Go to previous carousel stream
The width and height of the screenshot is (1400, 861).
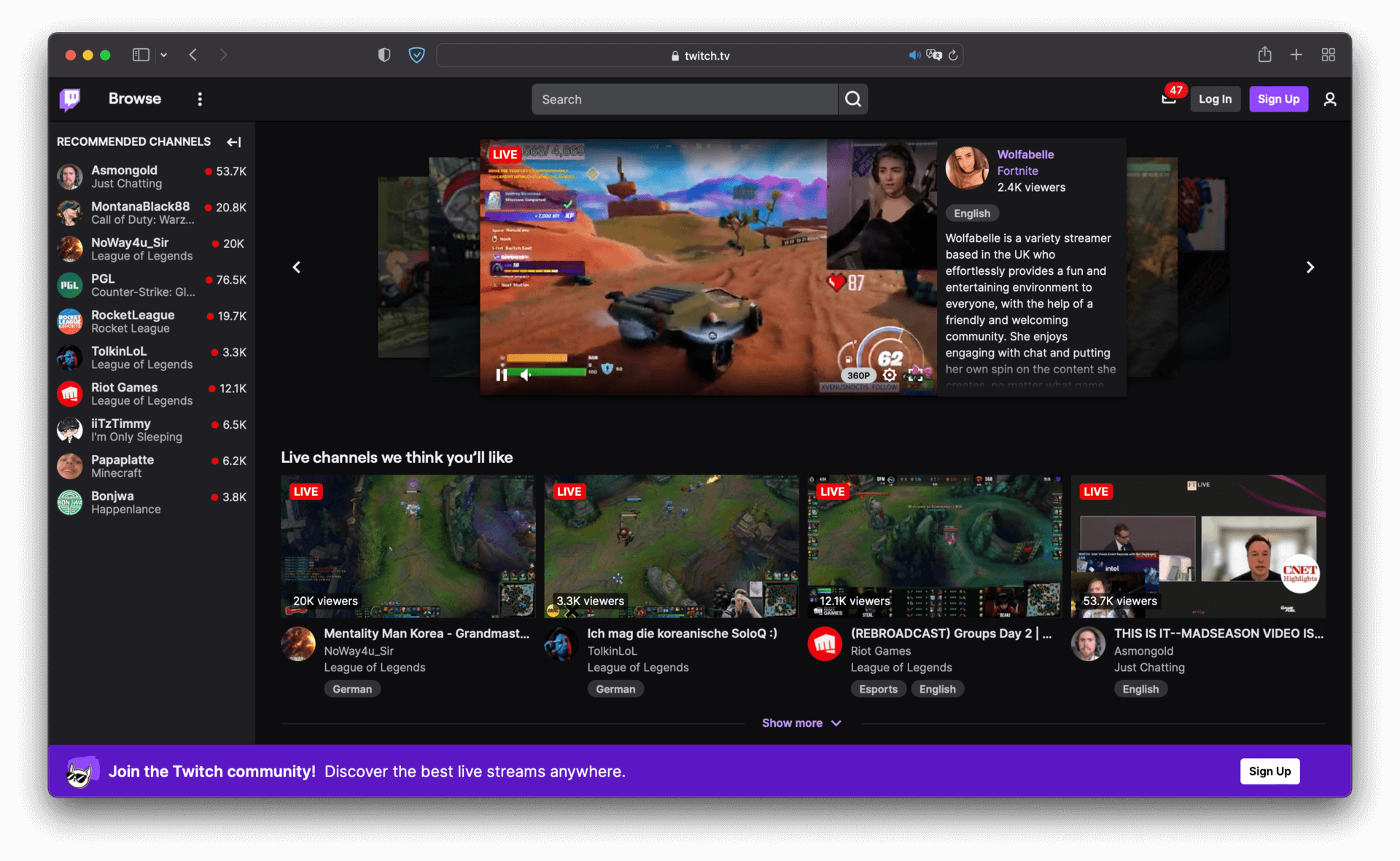(297, 268)
